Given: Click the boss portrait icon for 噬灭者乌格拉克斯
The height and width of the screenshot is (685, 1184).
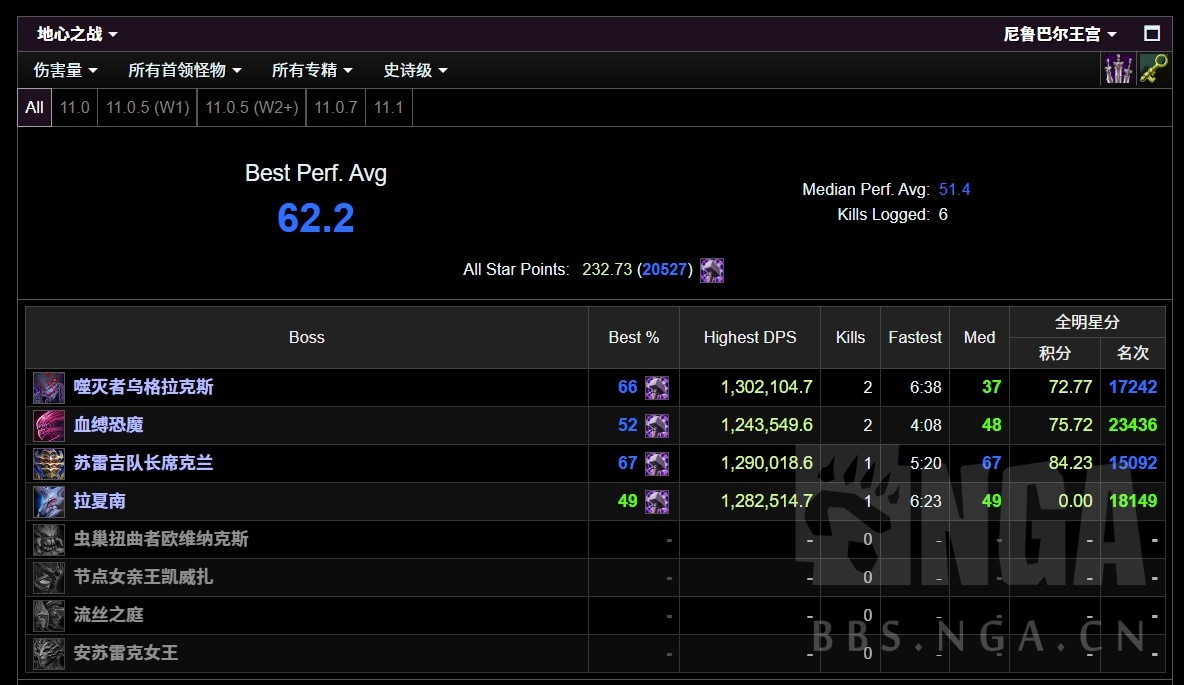Looking at the screenshot, I should (49, 387).
